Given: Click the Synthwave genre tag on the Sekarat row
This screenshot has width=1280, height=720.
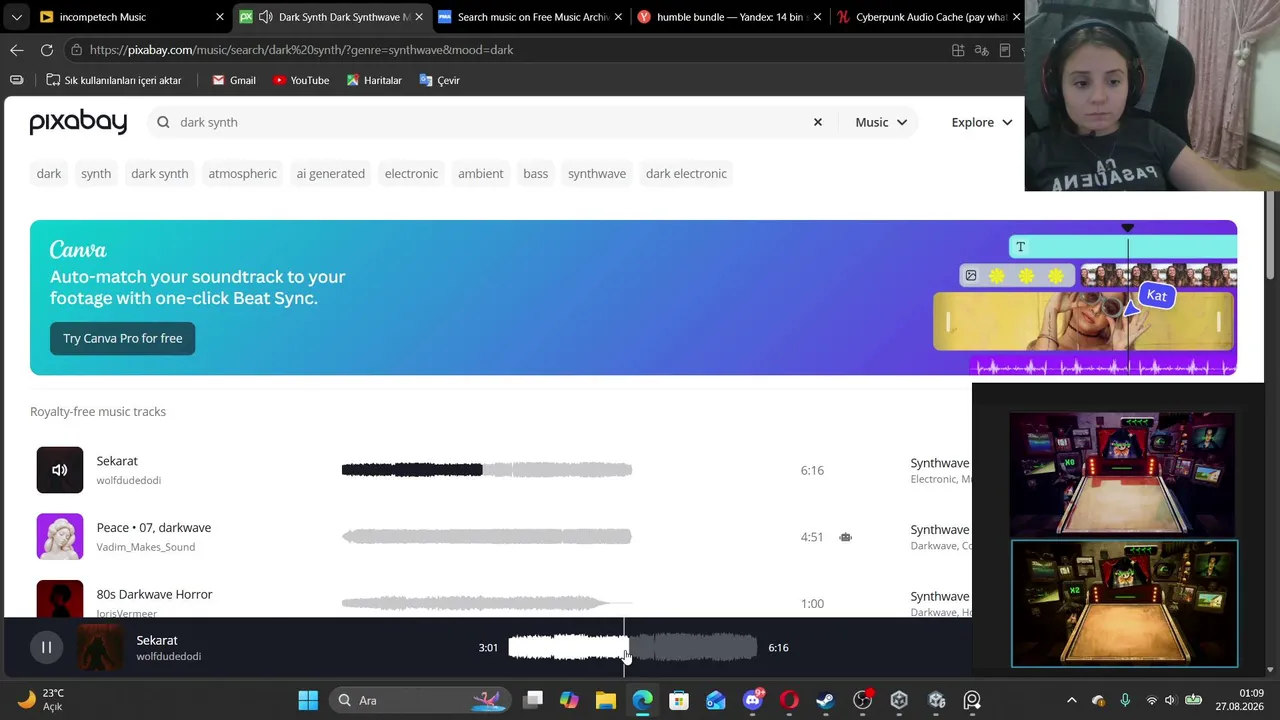Looking at the screenshot, I should (940, 463).
